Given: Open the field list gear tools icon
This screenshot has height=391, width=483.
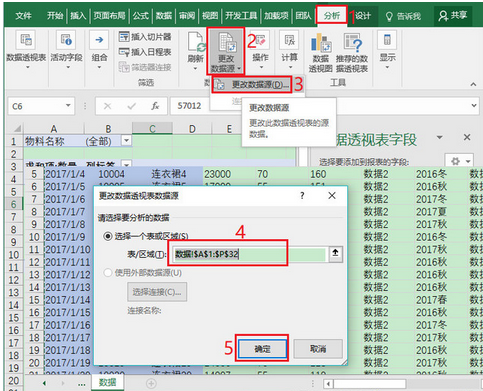Looking at the screenshot, I should [459, 161].
